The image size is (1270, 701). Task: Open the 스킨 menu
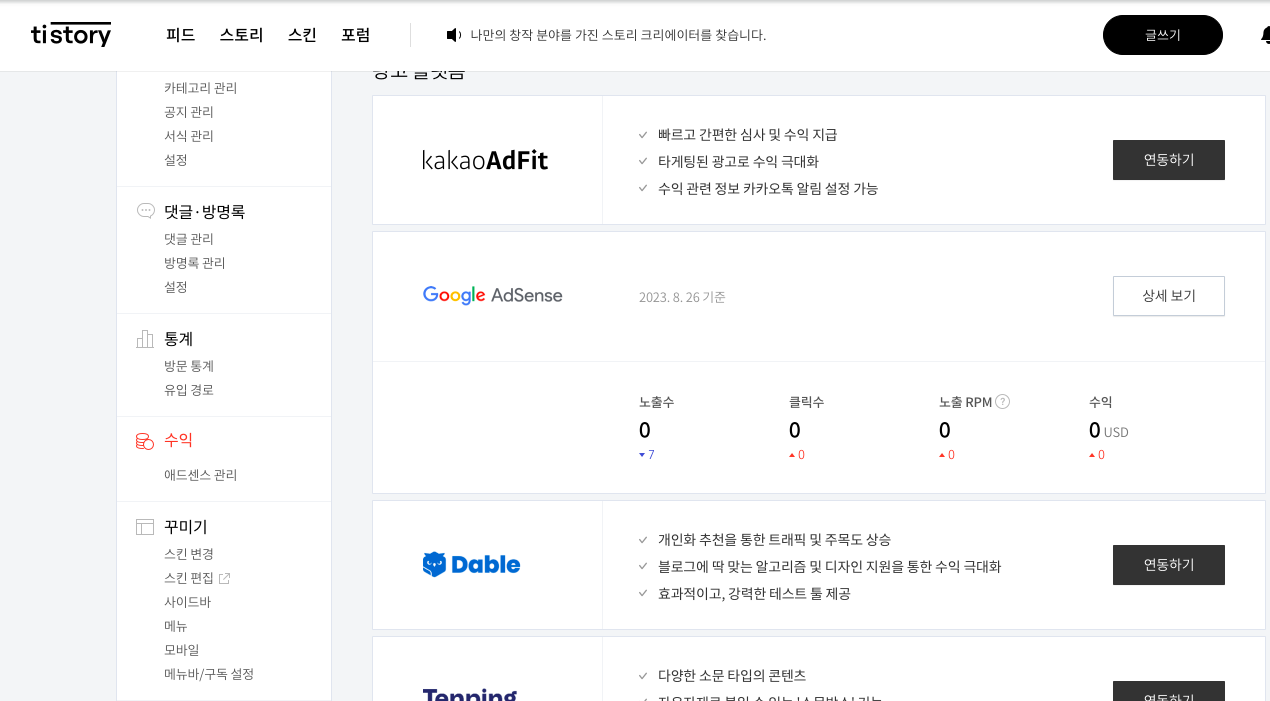pos(302,35)
